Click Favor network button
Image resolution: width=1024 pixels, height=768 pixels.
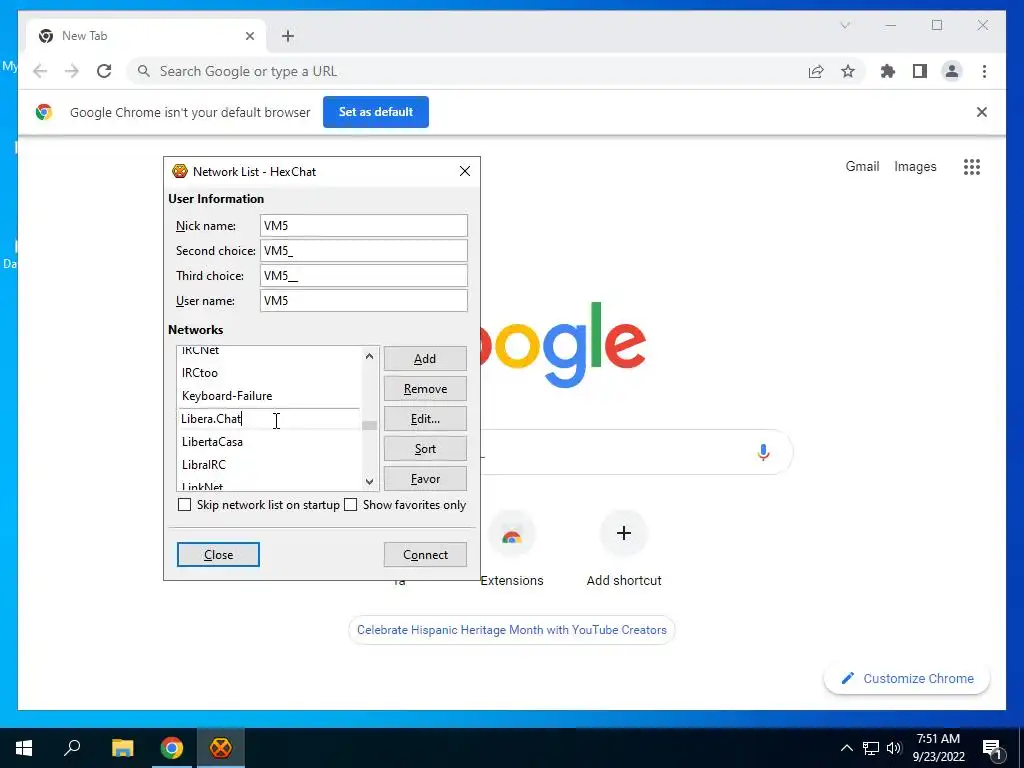(x=425, y=479)
